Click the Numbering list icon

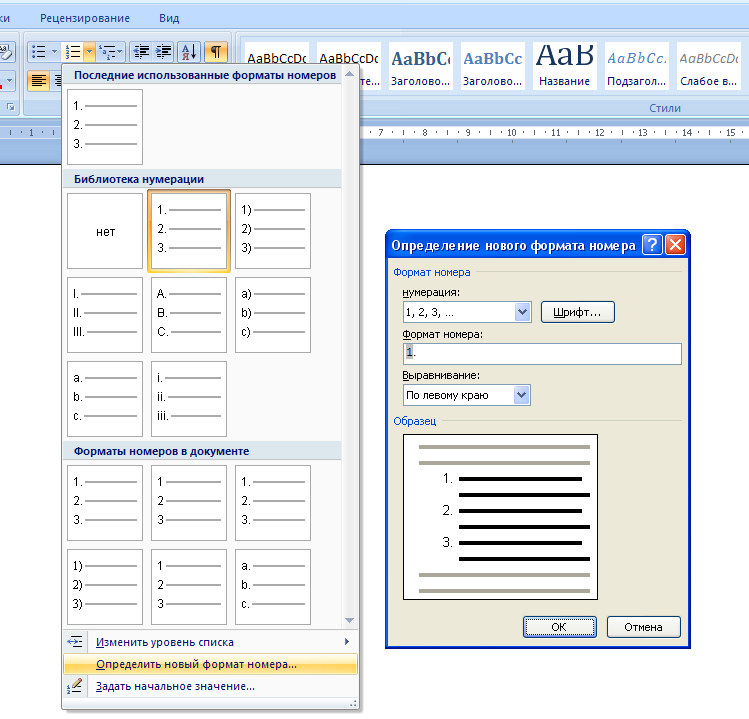coord(73,52)
